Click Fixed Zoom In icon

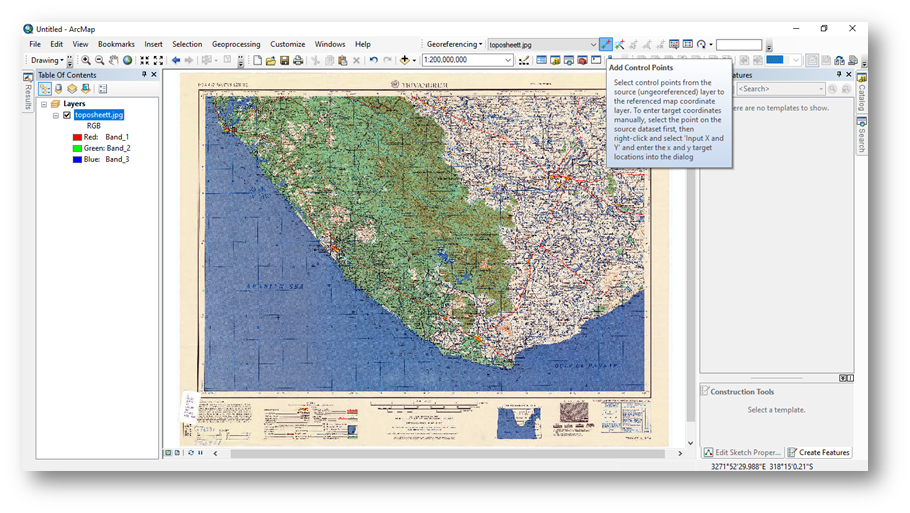pos(145,60)
